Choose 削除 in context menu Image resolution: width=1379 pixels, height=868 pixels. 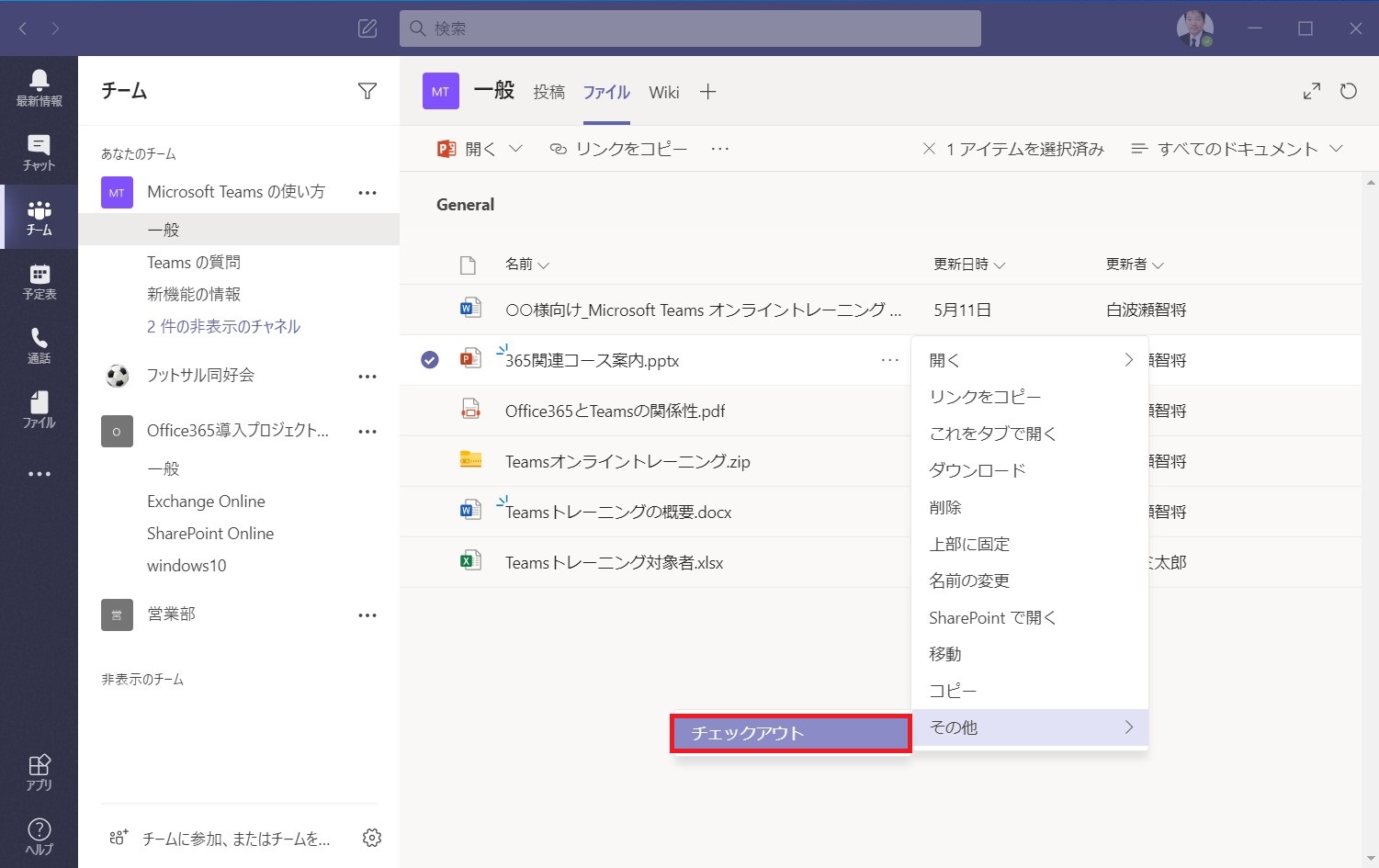coord(1030,507)
